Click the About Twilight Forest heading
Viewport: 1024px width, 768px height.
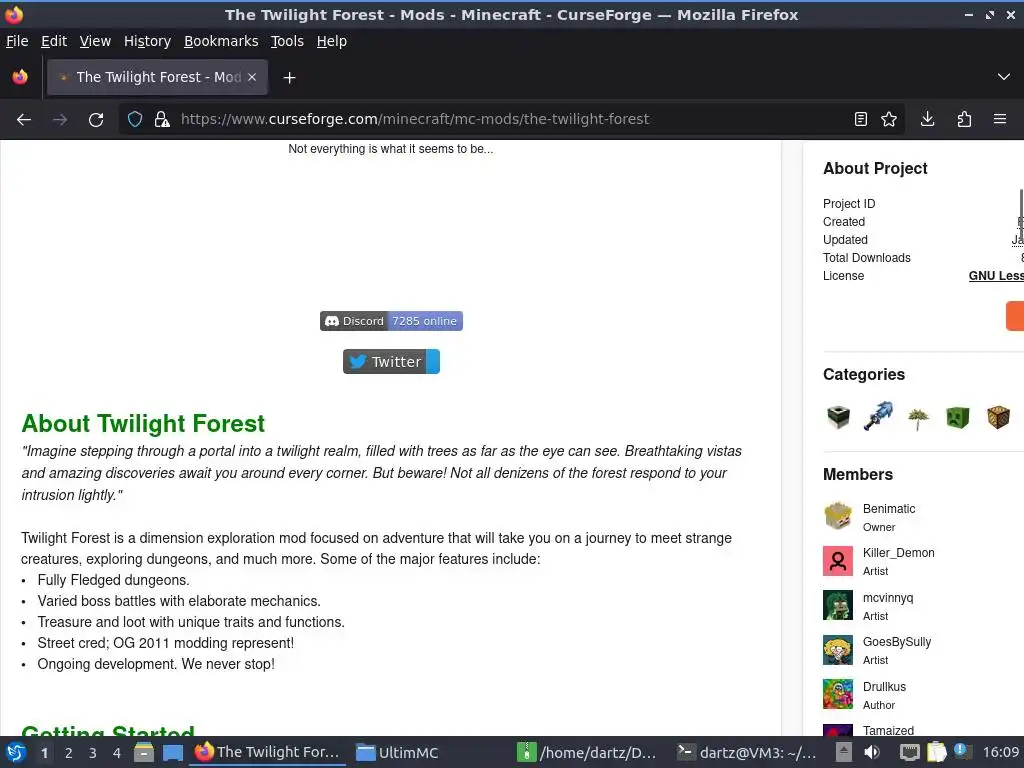[x=143, y=424]
